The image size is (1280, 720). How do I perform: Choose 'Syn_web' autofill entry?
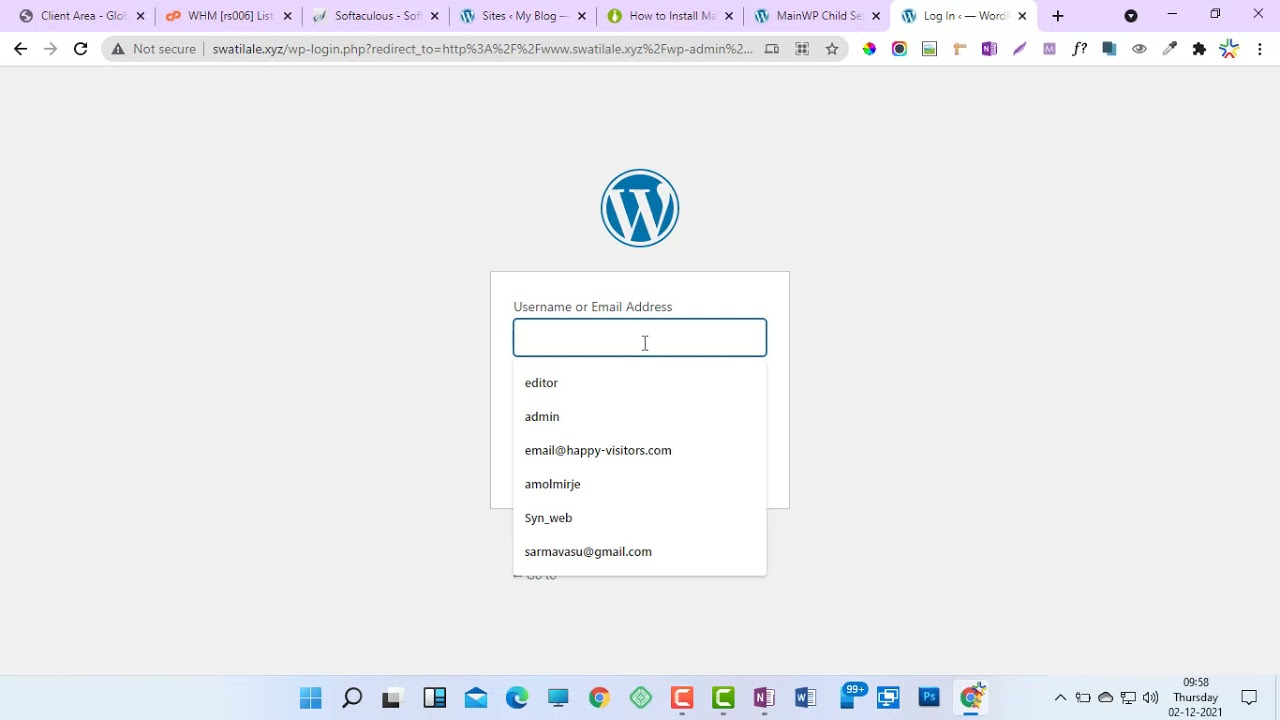point(640,518)
